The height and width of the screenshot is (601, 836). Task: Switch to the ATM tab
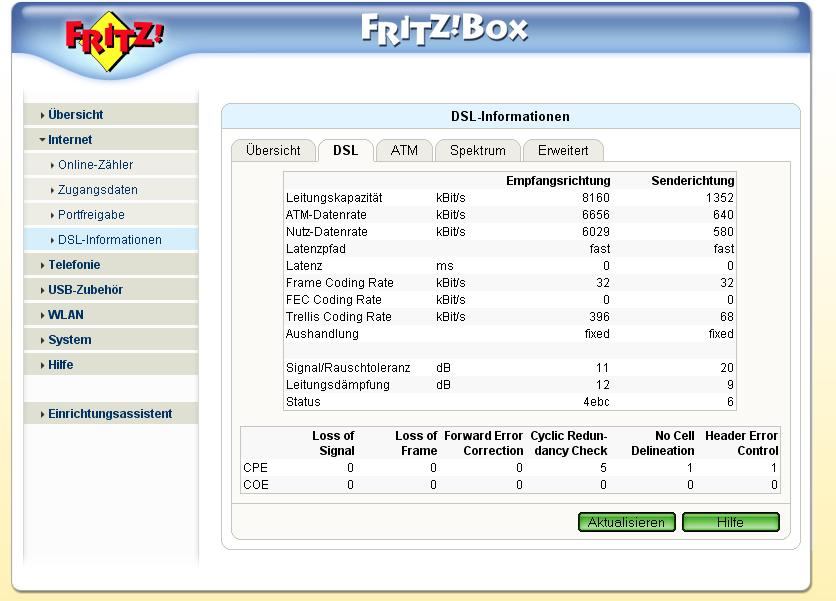[404, 151]
